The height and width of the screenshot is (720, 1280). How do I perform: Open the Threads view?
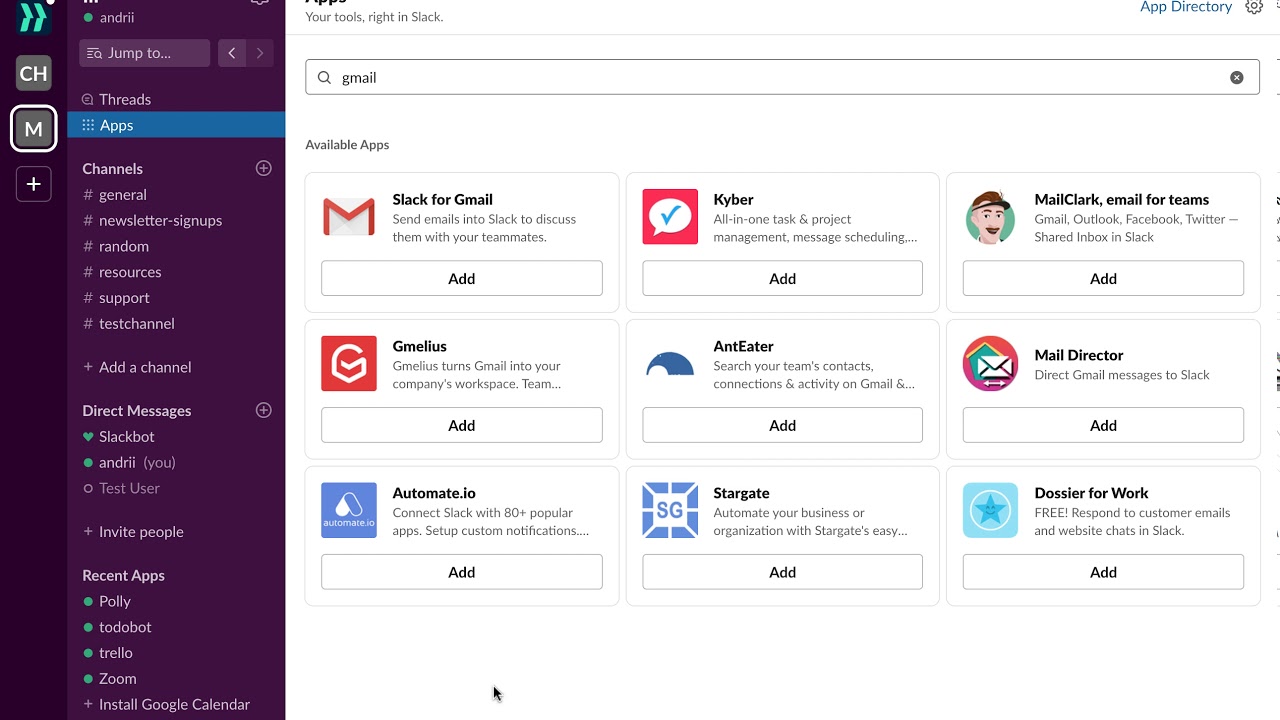click(x=125, y=99)
